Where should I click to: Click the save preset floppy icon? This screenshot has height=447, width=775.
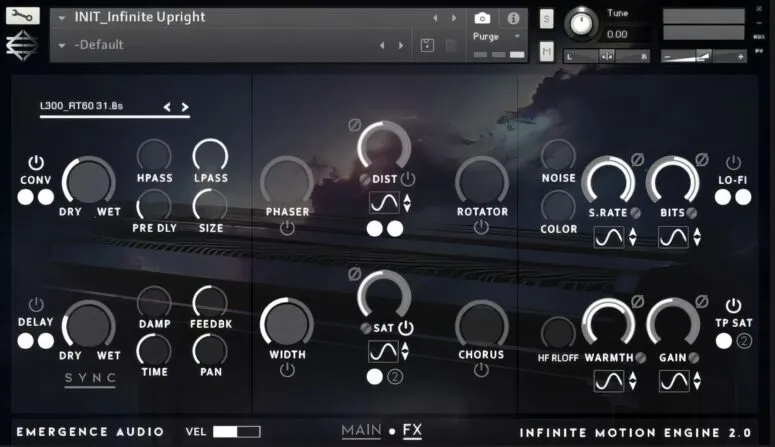pos(428,45)
